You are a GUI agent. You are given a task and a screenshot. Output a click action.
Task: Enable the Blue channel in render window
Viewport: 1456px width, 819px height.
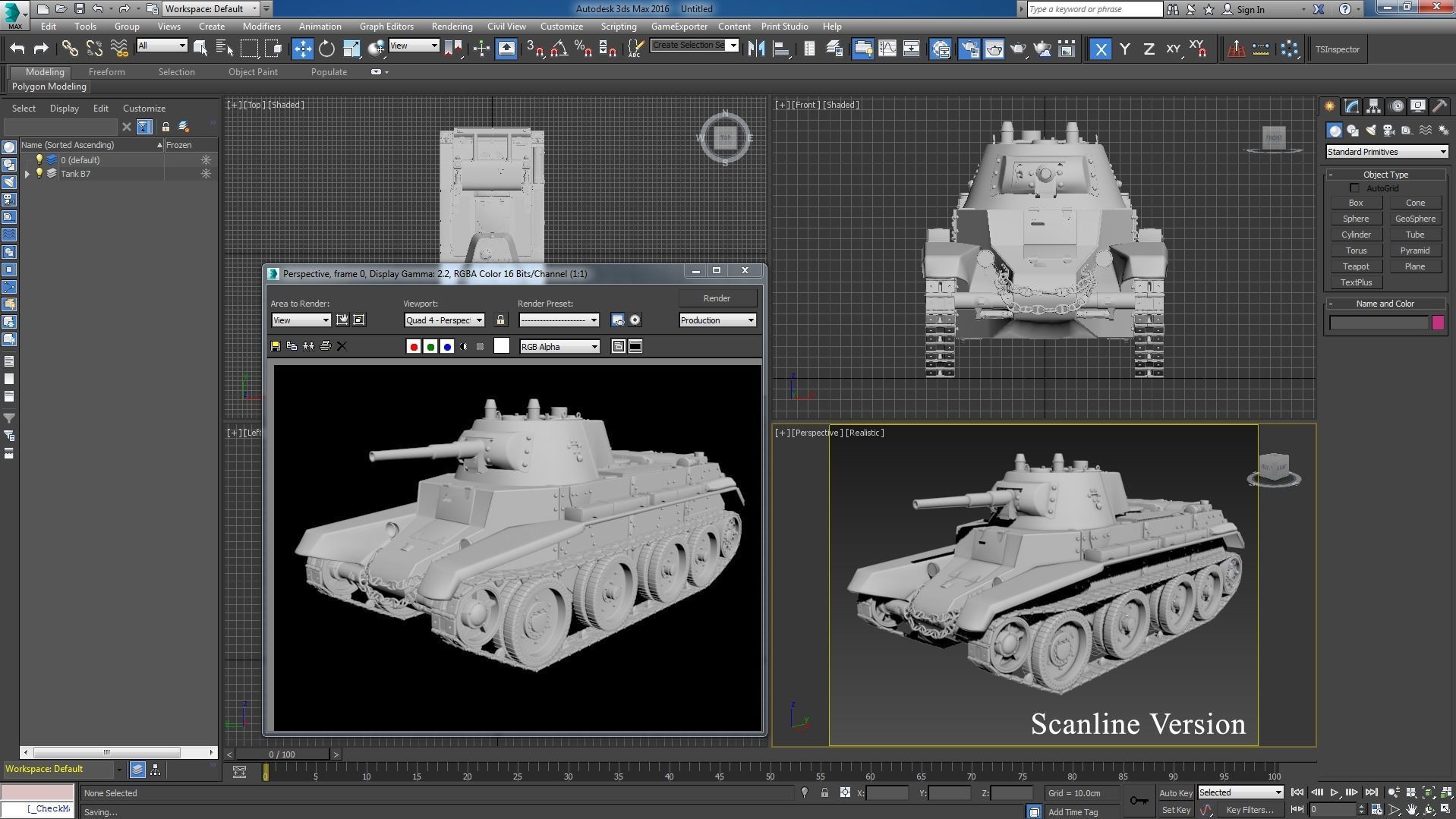[x=447, y=346]
